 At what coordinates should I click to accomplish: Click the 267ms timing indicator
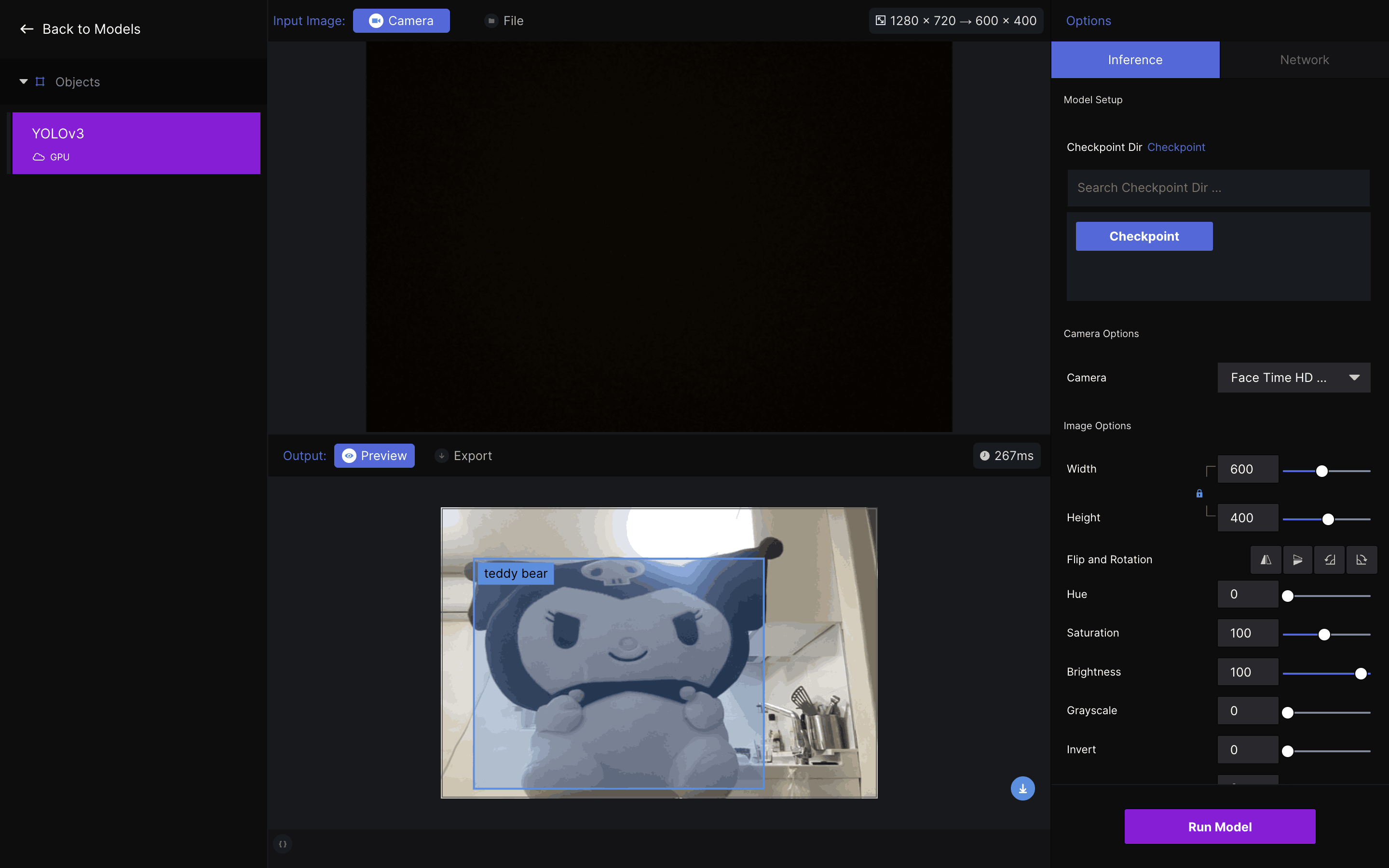tap(1007, 456)
